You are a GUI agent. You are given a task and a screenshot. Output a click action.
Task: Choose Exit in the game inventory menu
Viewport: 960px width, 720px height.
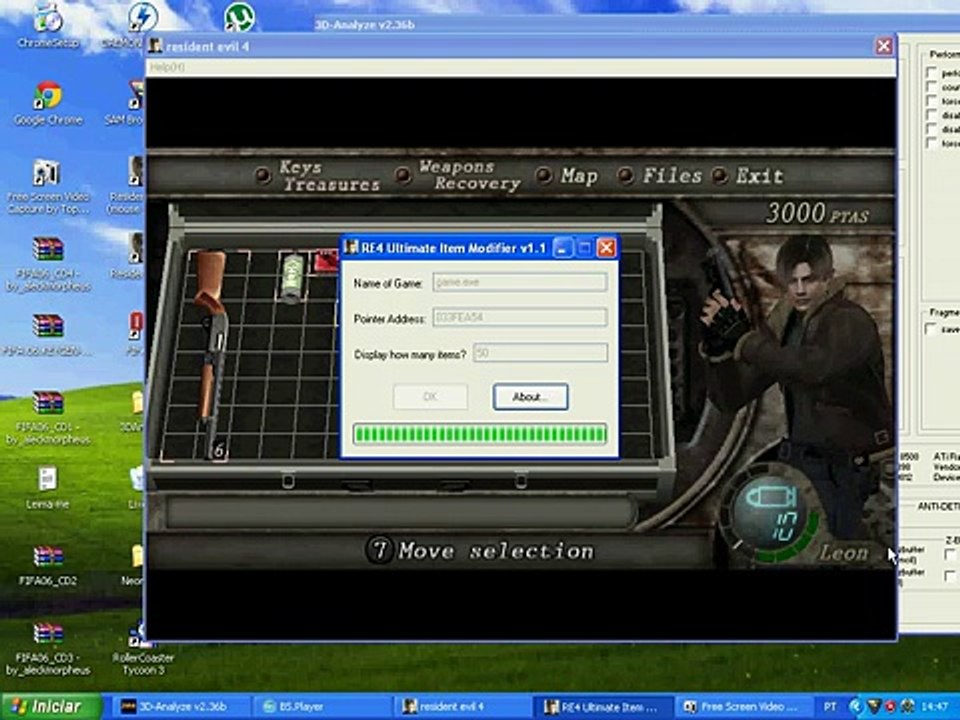click(x=759, y=176)
